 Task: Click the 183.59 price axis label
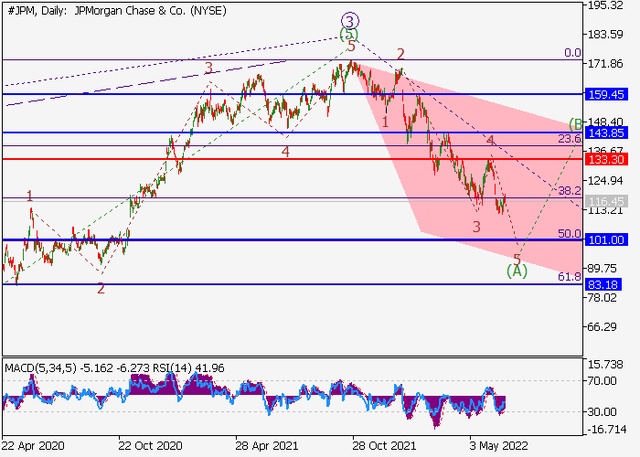point(606,35)
